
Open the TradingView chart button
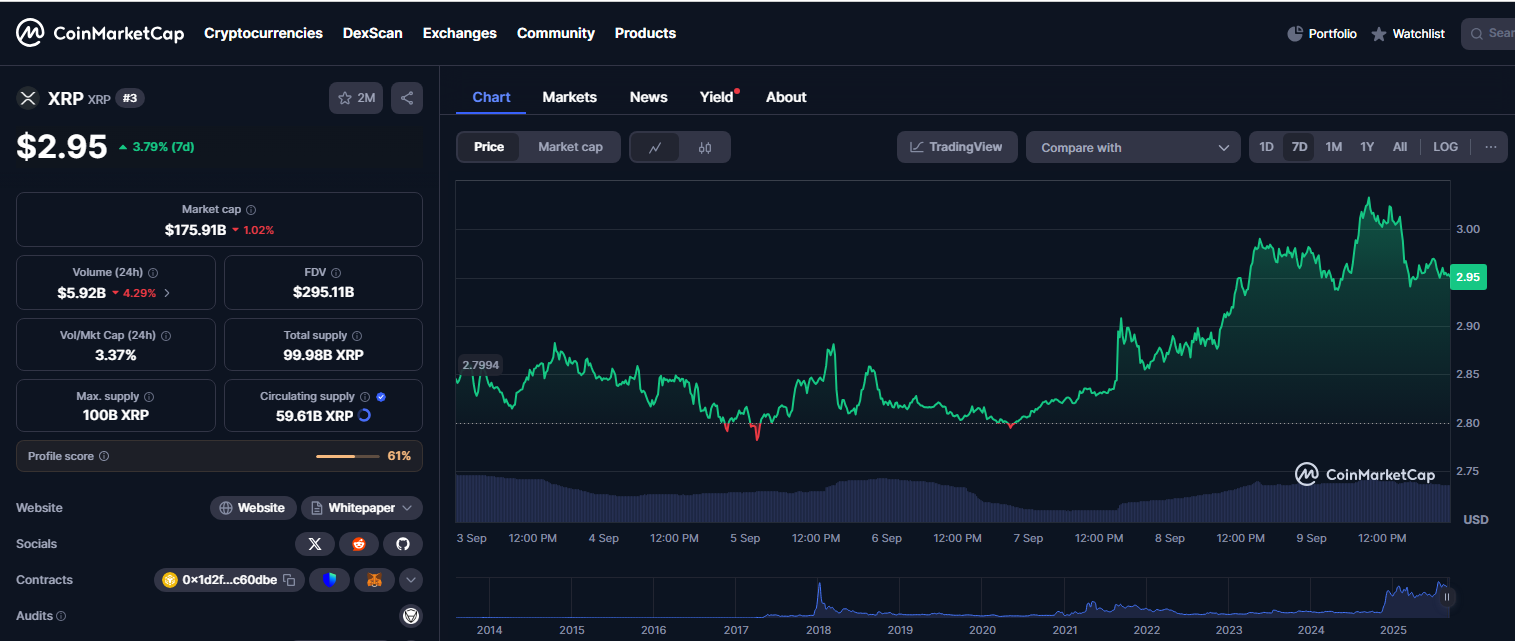point(956,147)
